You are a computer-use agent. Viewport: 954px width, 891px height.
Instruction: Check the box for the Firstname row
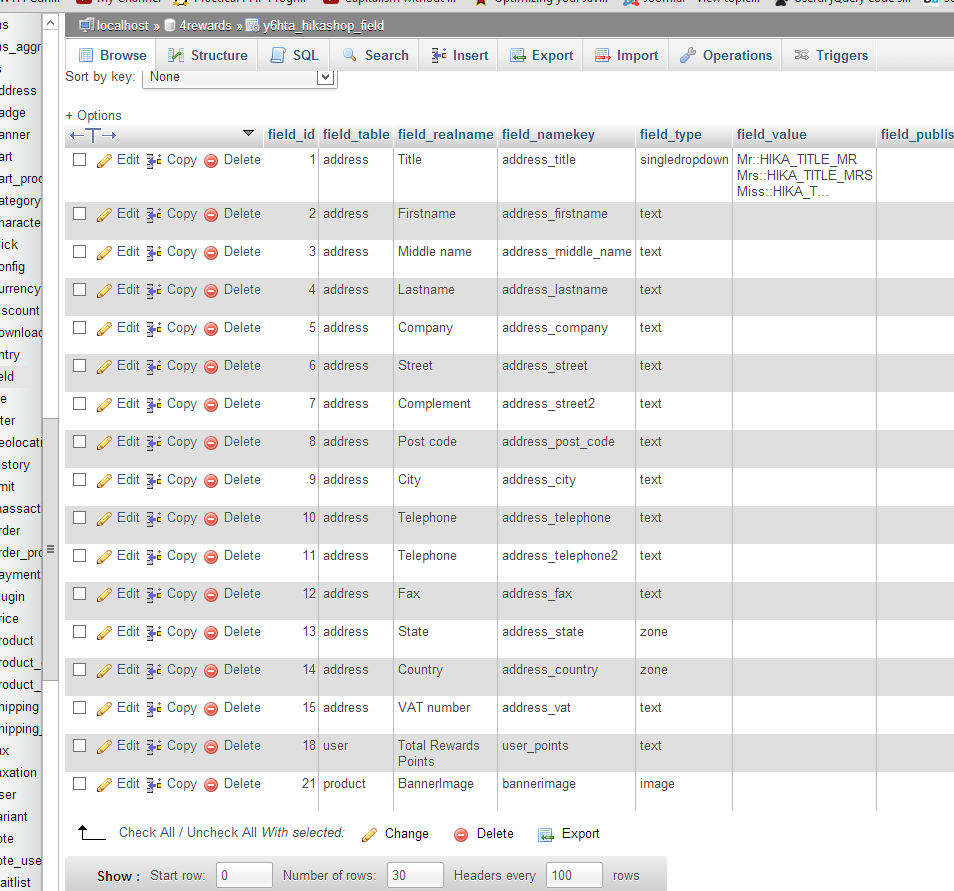[x=79, y=214]
